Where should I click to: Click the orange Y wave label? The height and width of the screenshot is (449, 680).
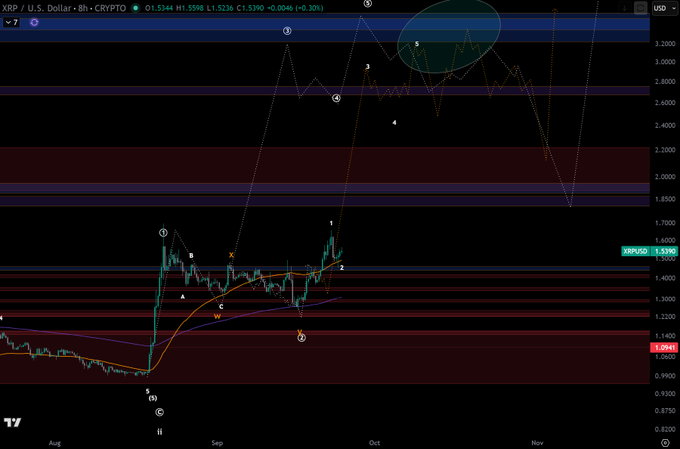tap(300, 331)
